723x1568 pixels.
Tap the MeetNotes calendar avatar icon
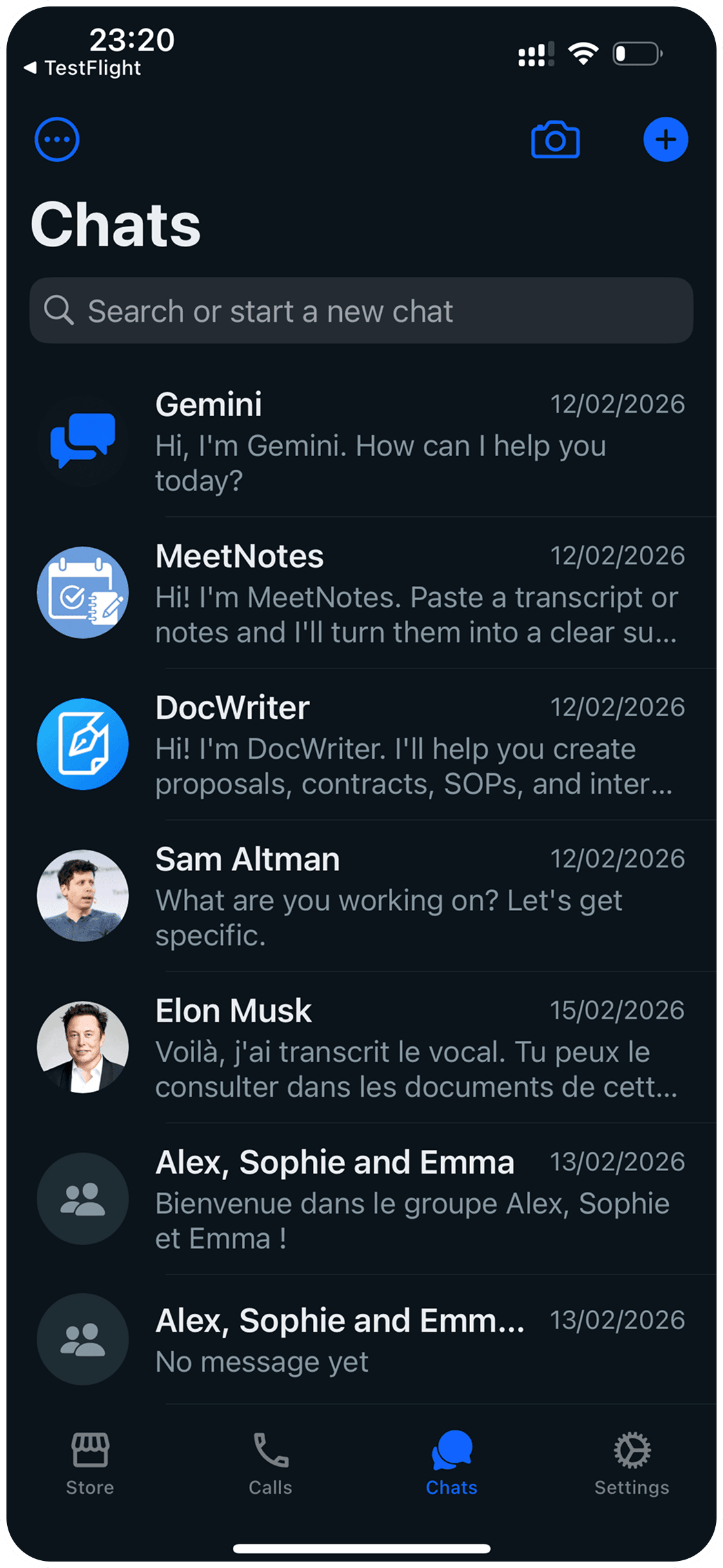click(83, 592)
